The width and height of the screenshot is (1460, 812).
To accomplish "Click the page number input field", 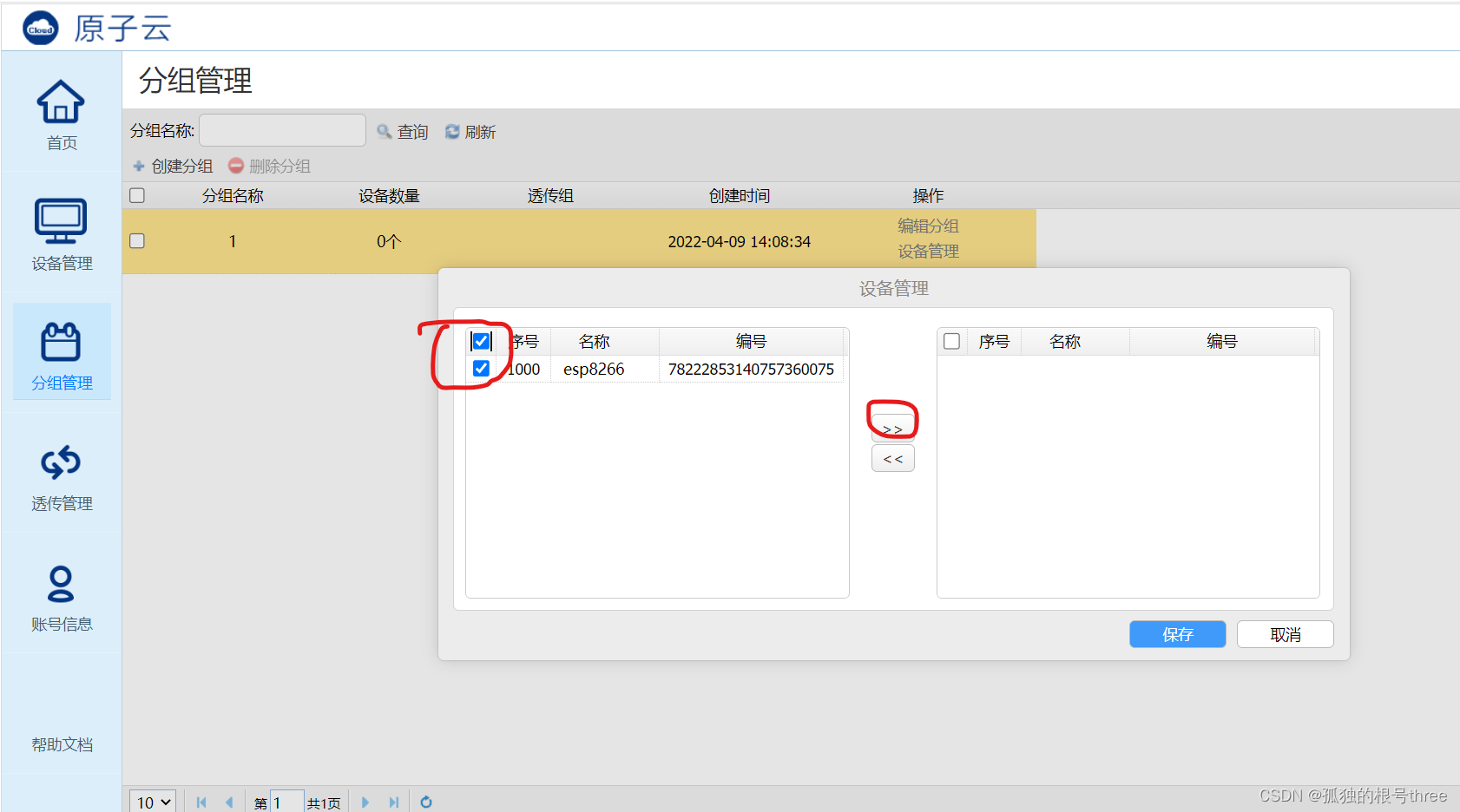I will [x=287, y=802].
